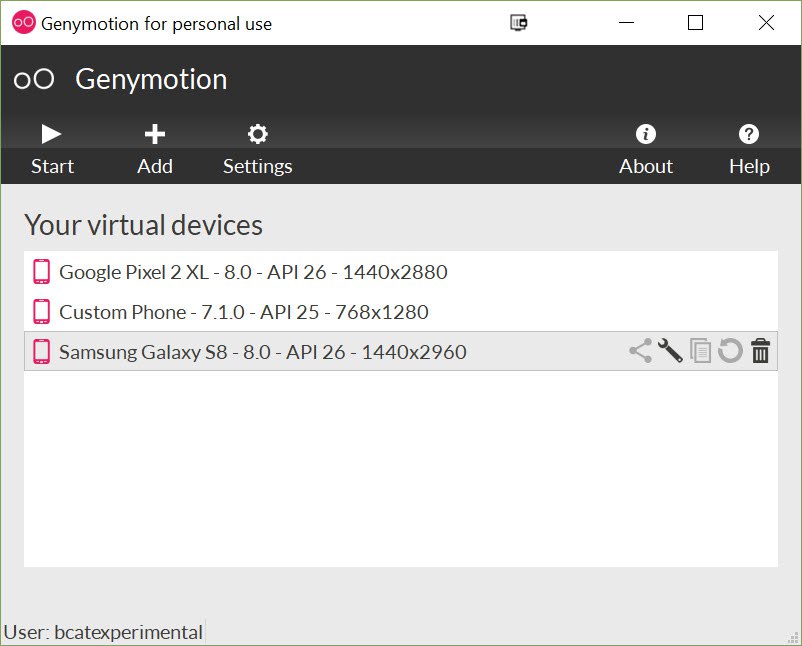Select Google Pixel 2 XL device row

[401, 272]
